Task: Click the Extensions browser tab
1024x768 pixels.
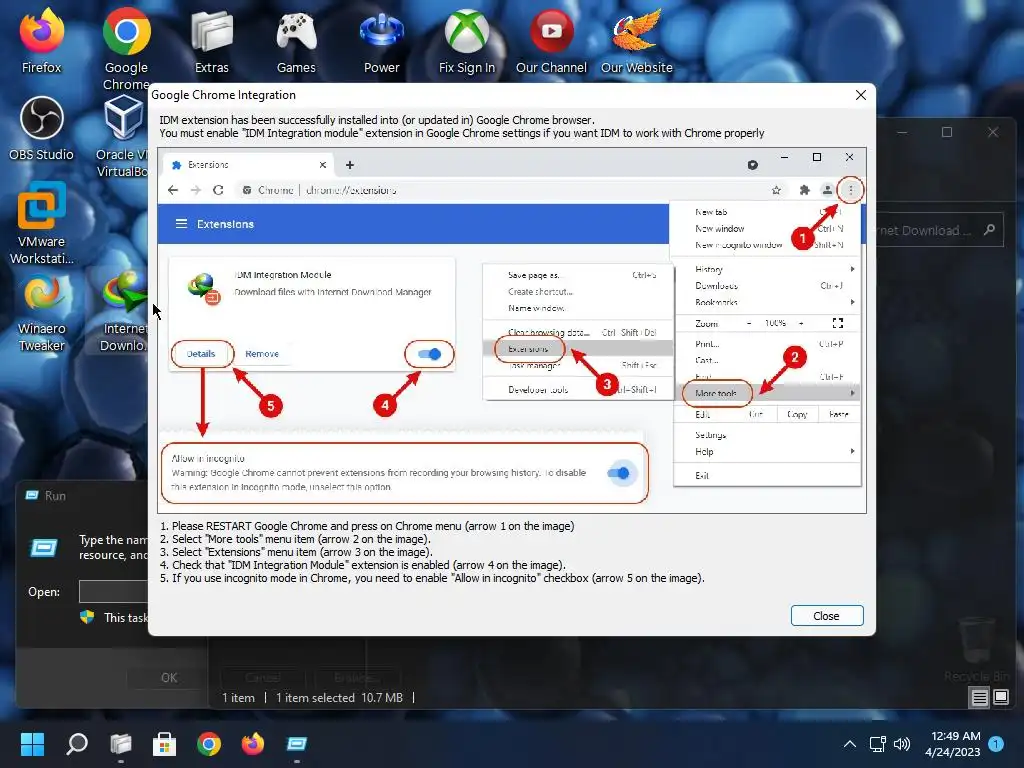Action: pos(248,165)
